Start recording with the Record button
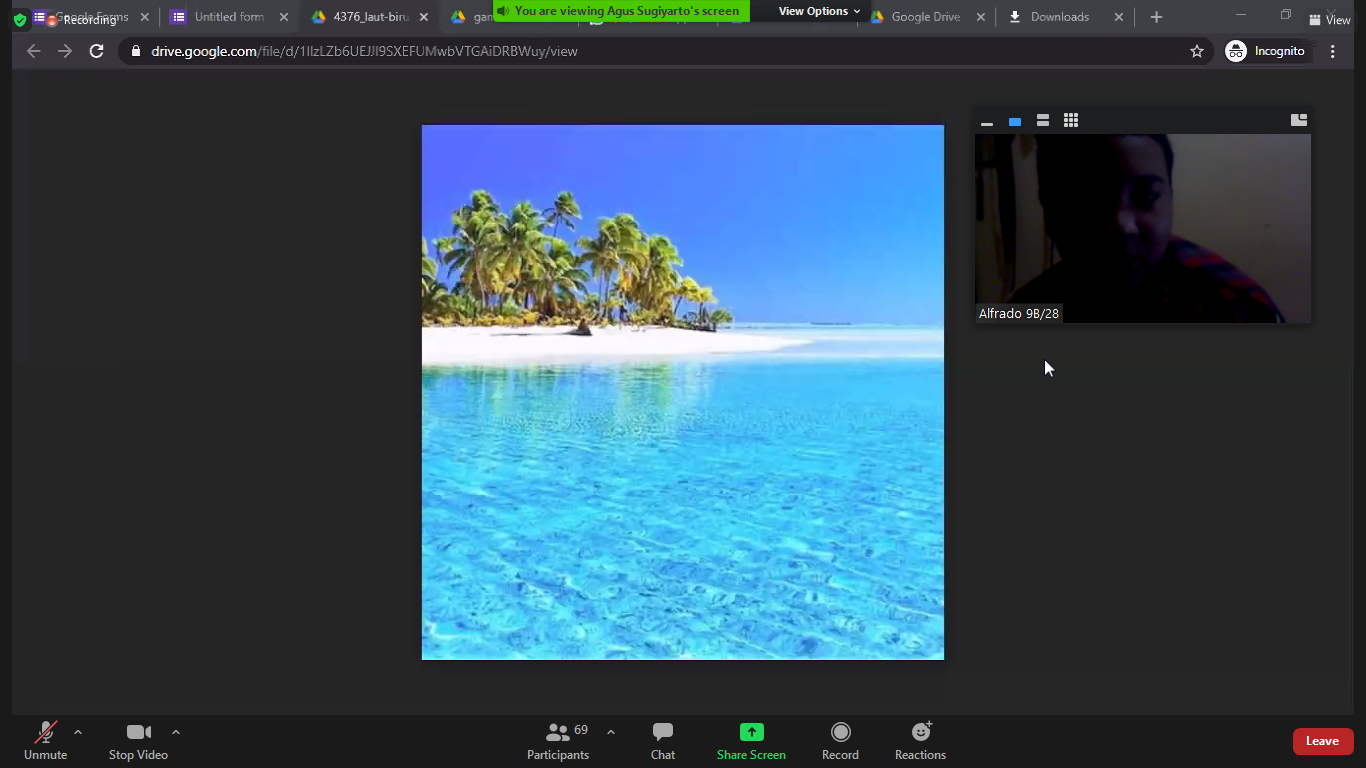1366x768 pixels. pos(840,741)
